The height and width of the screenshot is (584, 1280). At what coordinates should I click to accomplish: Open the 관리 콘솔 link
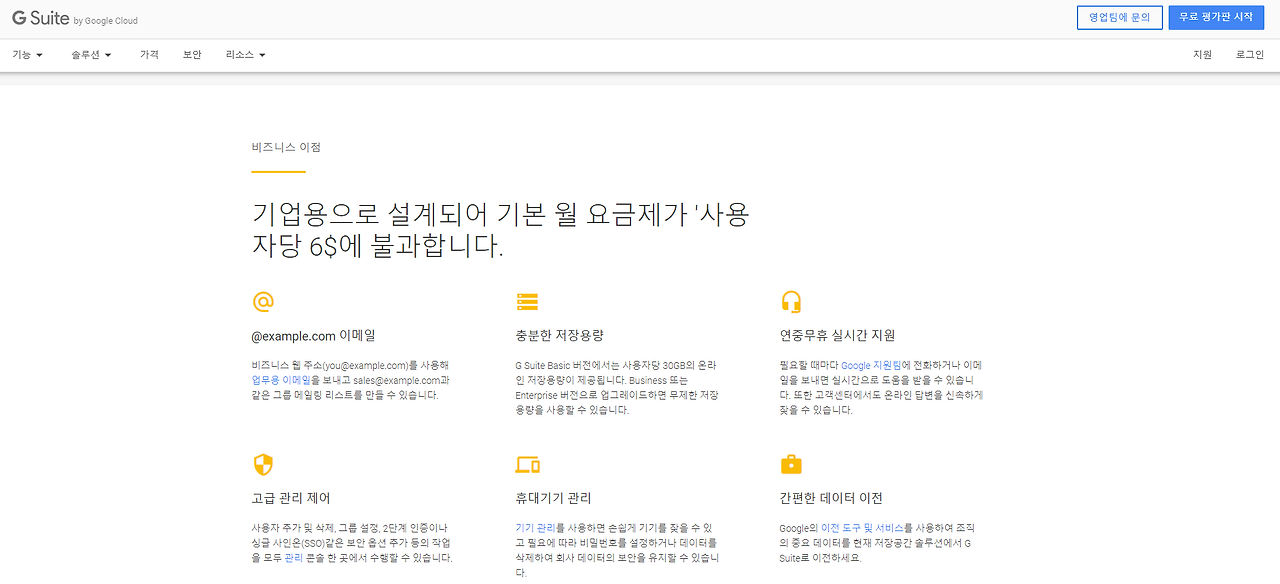294,558
